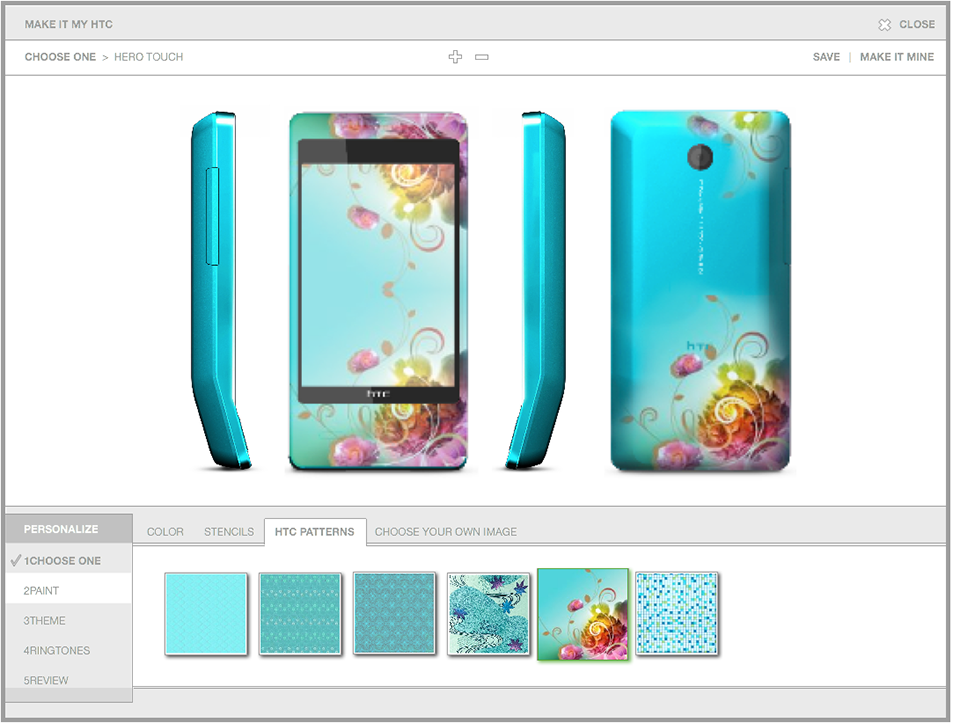Click the close X icon
Viewport: 953px width, 723px height.
(x=884, y=24)
